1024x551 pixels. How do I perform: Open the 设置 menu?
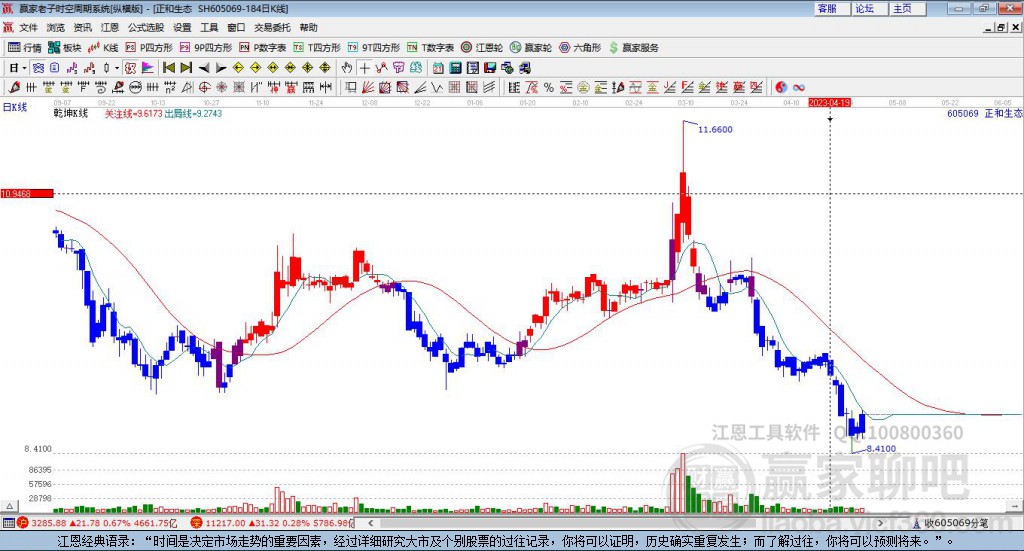click(182, 27)
